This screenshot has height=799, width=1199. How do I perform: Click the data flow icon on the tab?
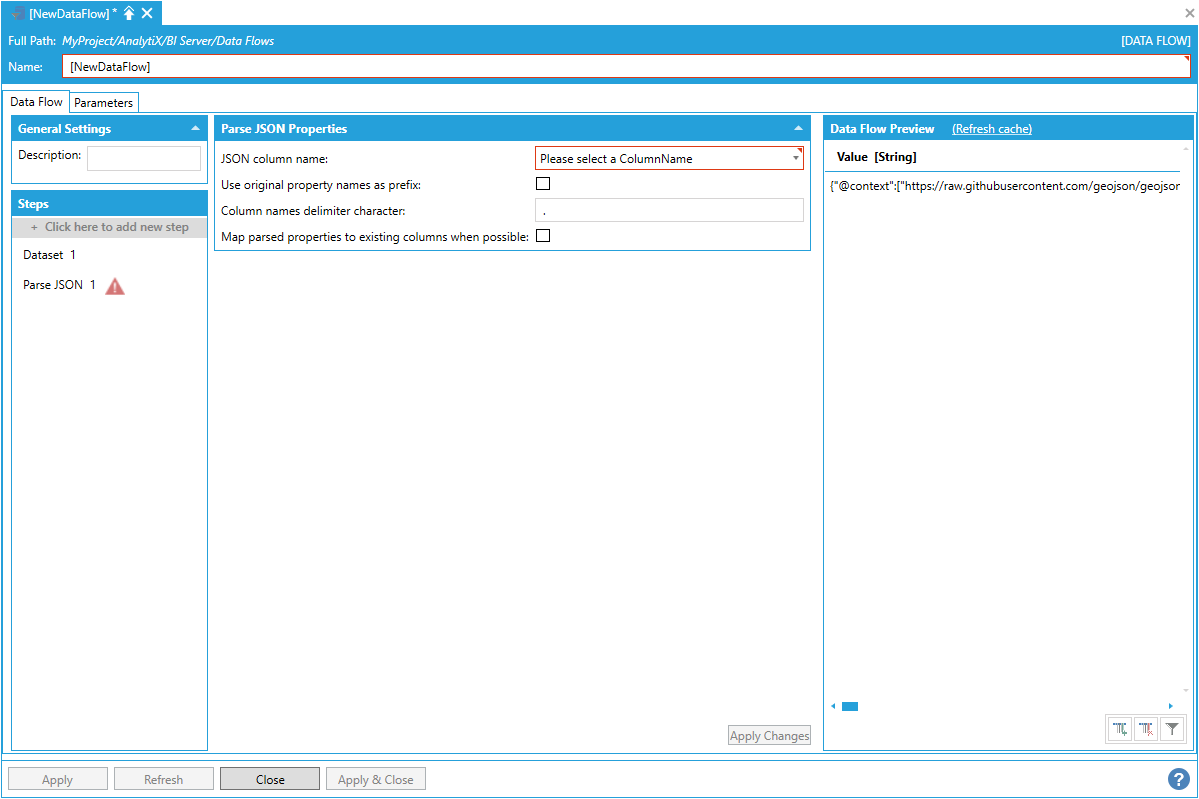[x=18, y=13]
